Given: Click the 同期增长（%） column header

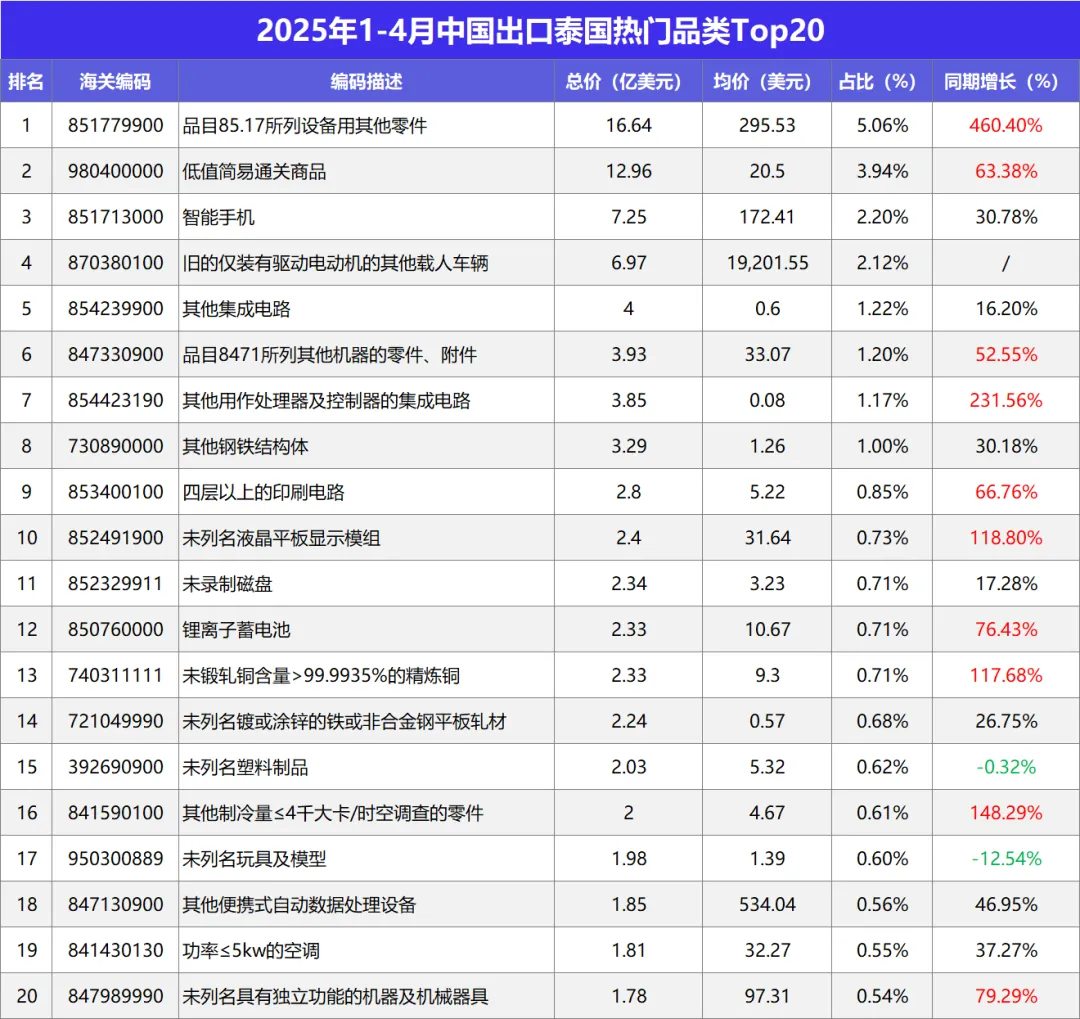Looking at the screenshot, I should tap(1006, 81).
